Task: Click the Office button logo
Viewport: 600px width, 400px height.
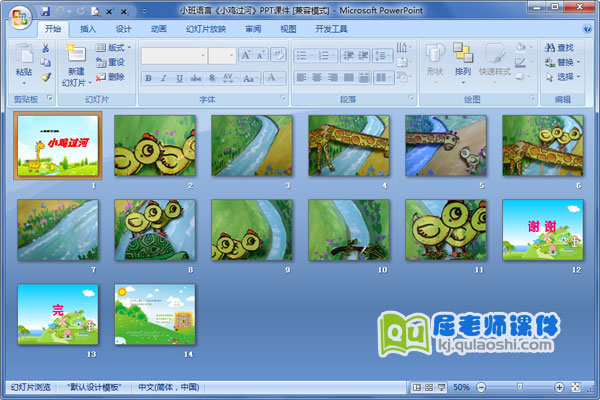Action: 20,17
